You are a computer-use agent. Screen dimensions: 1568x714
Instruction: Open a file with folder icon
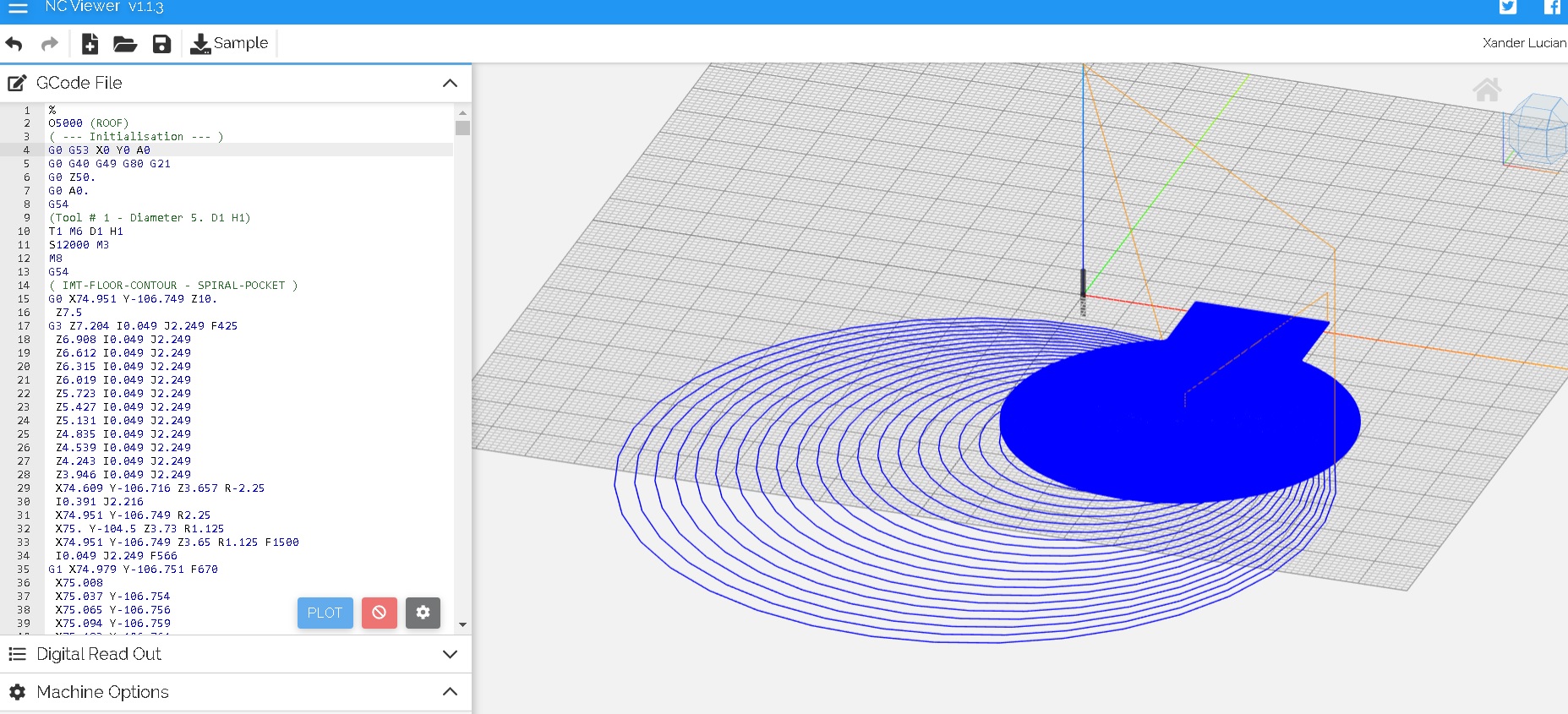pyautogui.click(x=125, y=44)
